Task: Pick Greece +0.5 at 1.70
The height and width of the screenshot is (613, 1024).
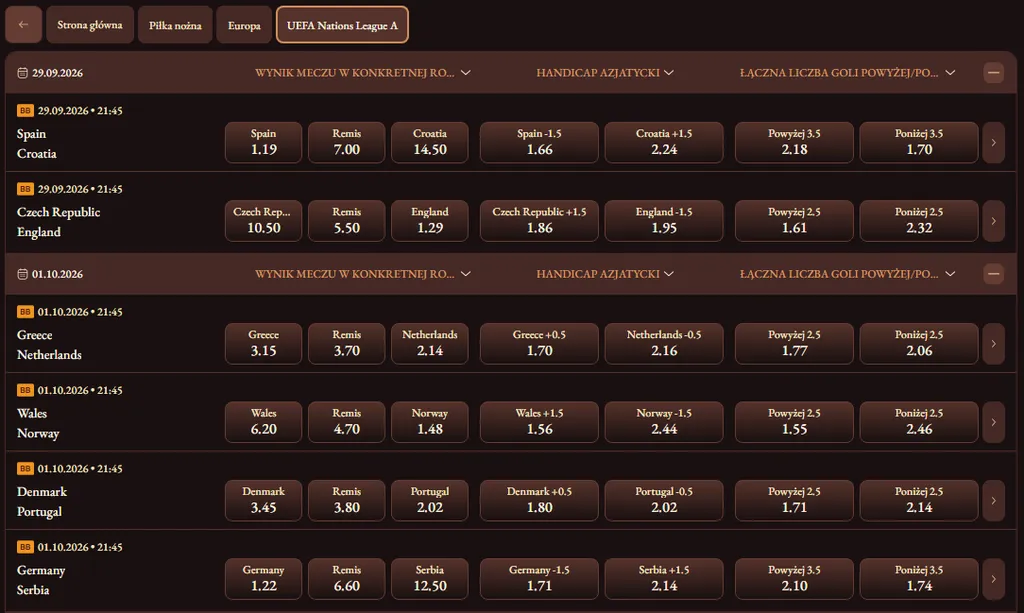Action: pos(539,343)
